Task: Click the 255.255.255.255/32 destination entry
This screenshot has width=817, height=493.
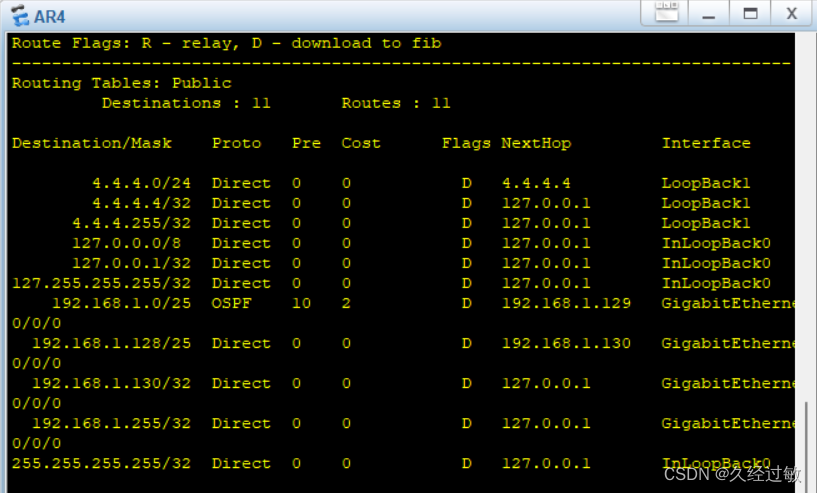Action: (x=102, y=463)
